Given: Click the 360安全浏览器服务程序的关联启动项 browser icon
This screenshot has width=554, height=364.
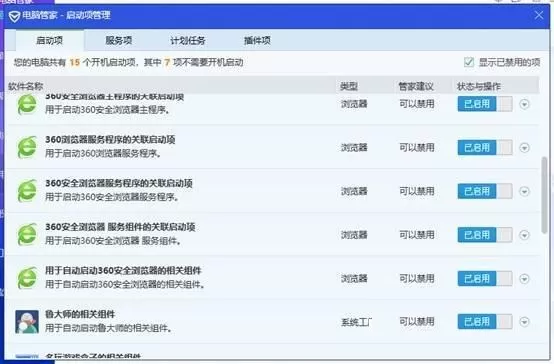Looking at the screenshot, I should point(27,191).
